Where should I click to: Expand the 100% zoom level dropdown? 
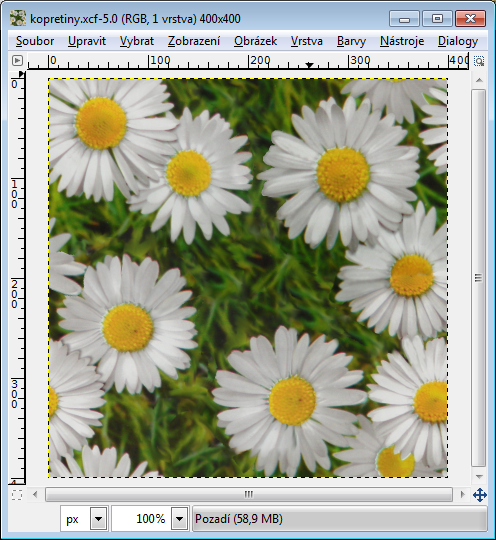click(x=179, y=518)
